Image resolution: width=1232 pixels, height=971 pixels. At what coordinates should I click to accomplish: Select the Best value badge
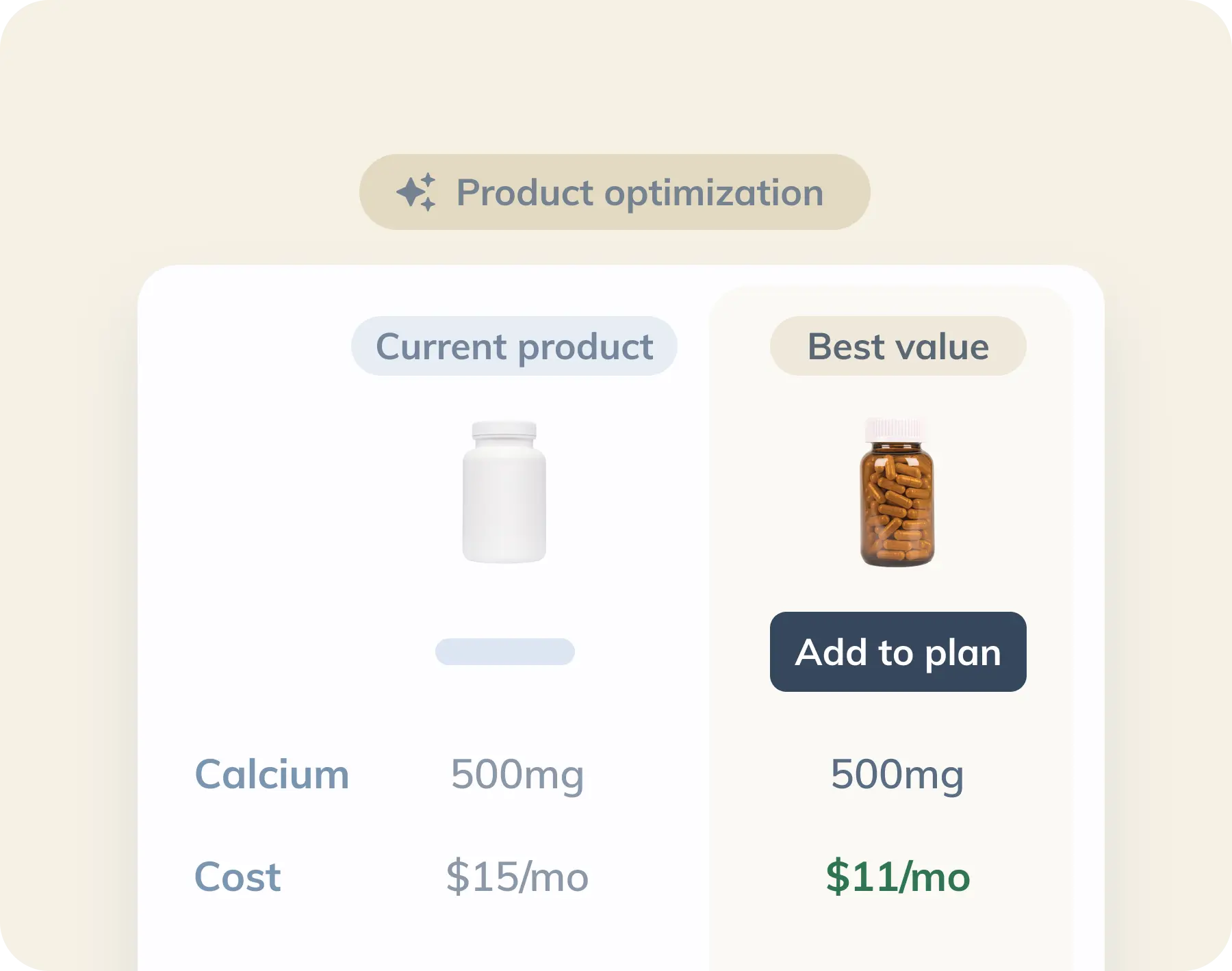pos(897,346)
